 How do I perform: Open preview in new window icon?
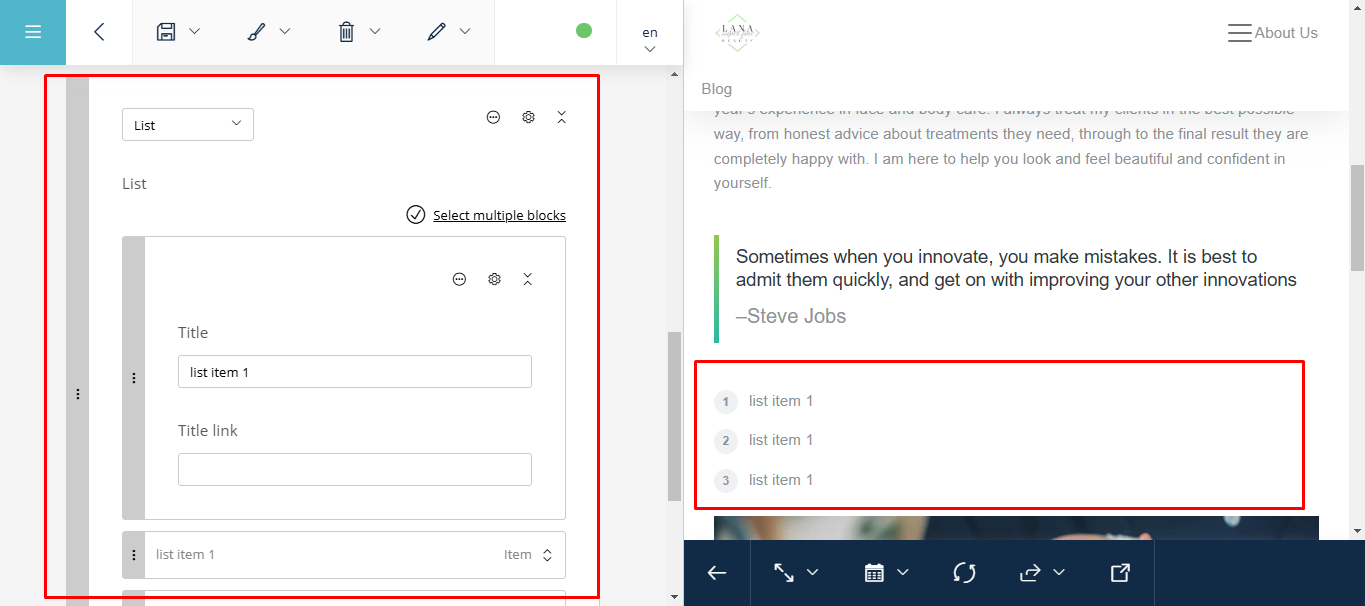pyautogui.click(x=1120, y=573)
